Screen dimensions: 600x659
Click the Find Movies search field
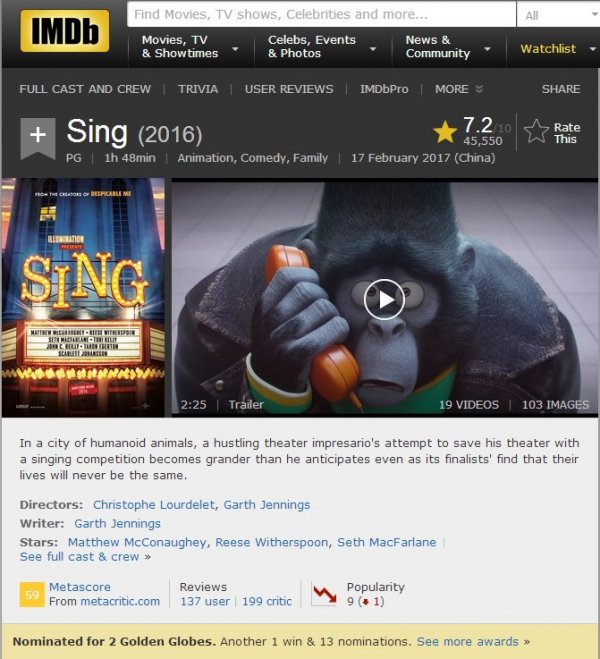tap(321, 14)
